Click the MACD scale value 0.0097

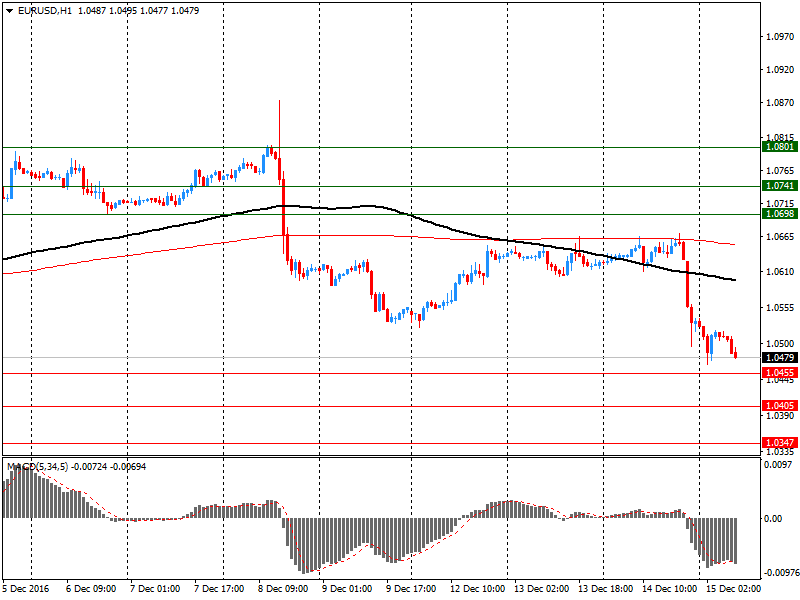[x=778, y=465]
